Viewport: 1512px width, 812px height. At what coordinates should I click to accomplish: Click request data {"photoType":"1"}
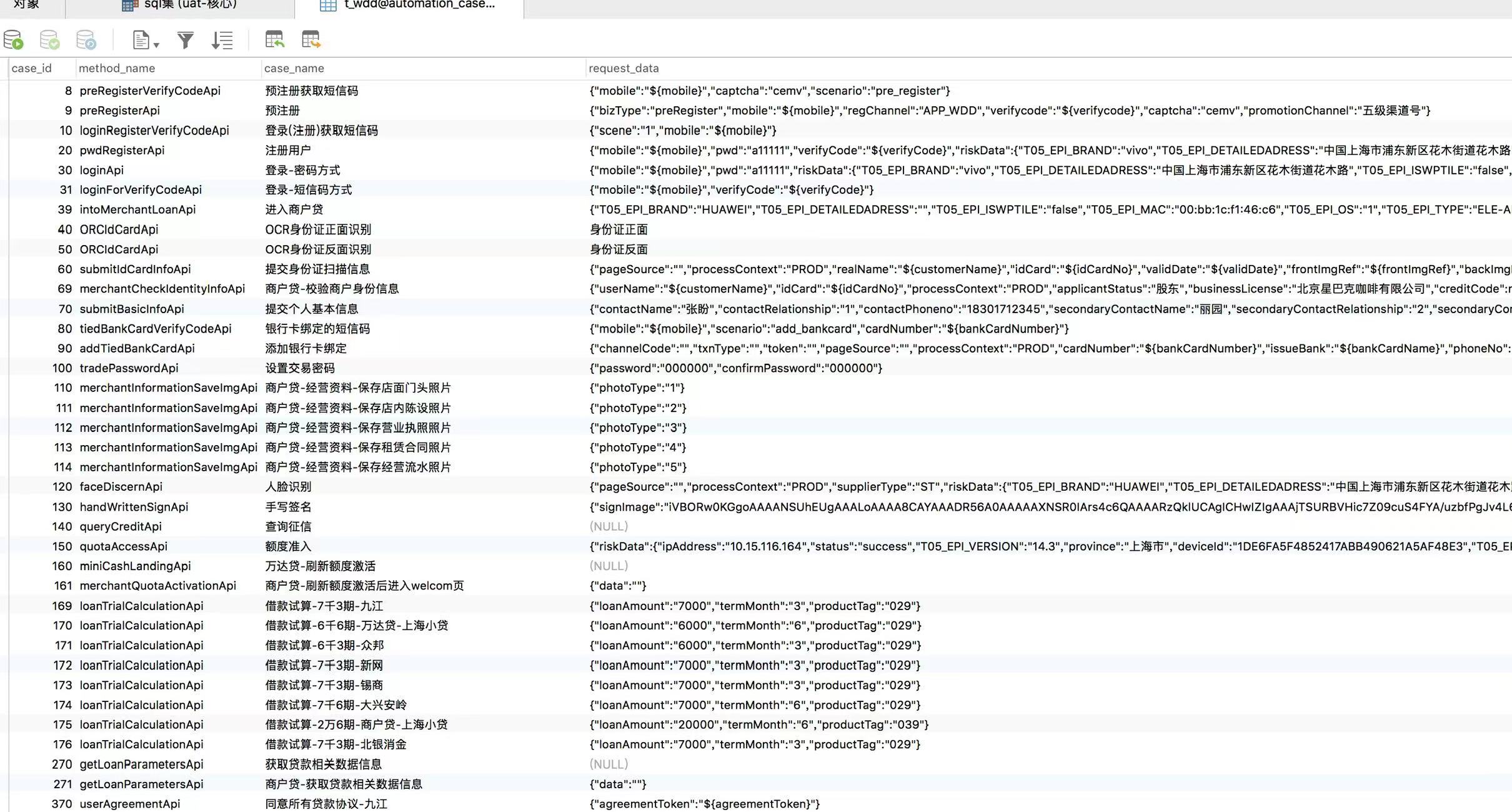(x=637, y=388)
